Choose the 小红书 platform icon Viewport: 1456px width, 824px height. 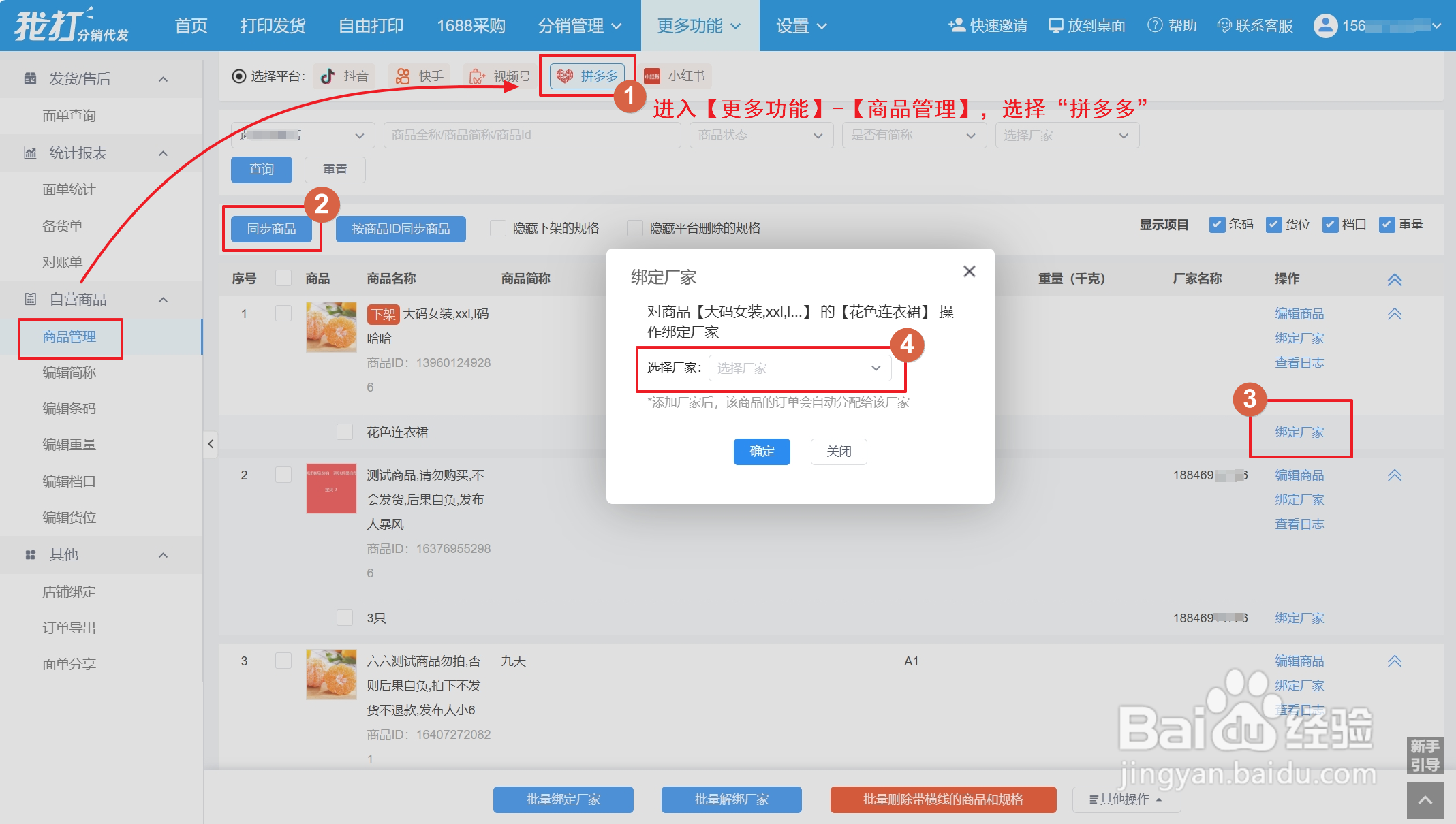[x=652, y=76]
